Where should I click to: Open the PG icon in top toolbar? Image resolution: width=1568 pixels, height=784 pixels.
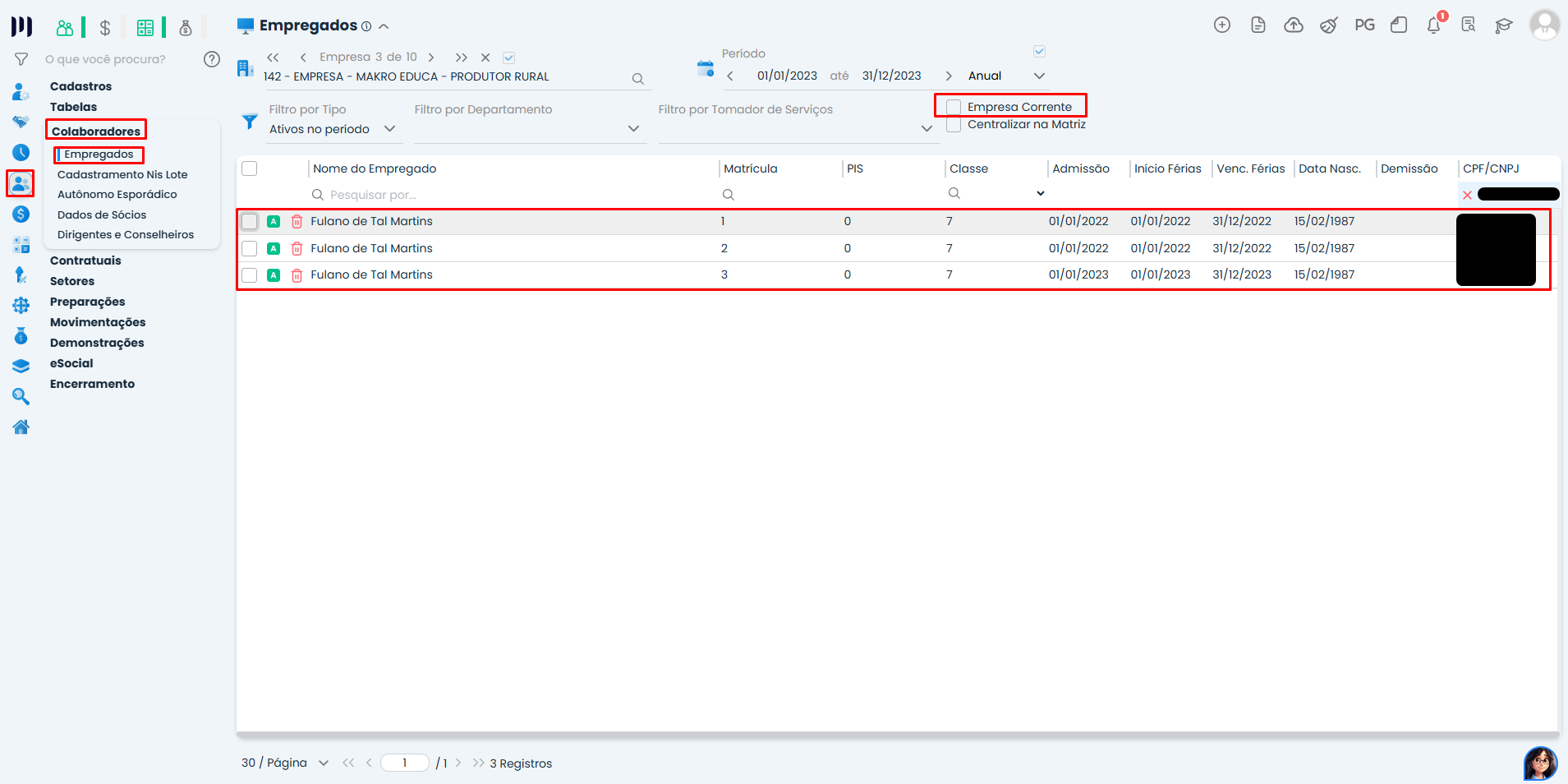pos(1364,25)
